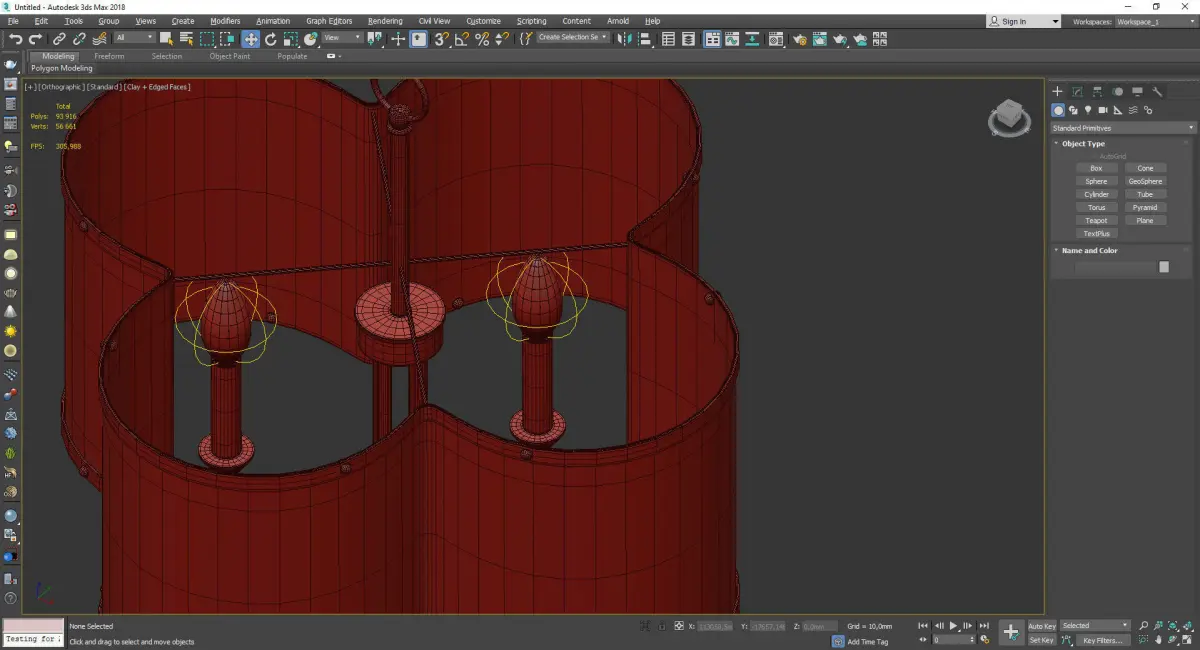The width and height of the screenshot is (1200, 650).
Task: Select the Move transform tool
Action: click(x=250, y=39)
